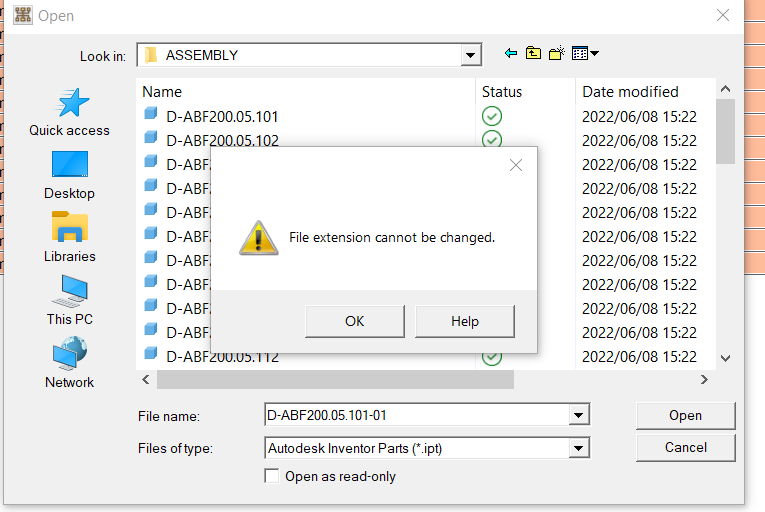The width and height of the screenshot is (765, 512).
Task: Expand the Look in folder dropdown
Action: 471,55
